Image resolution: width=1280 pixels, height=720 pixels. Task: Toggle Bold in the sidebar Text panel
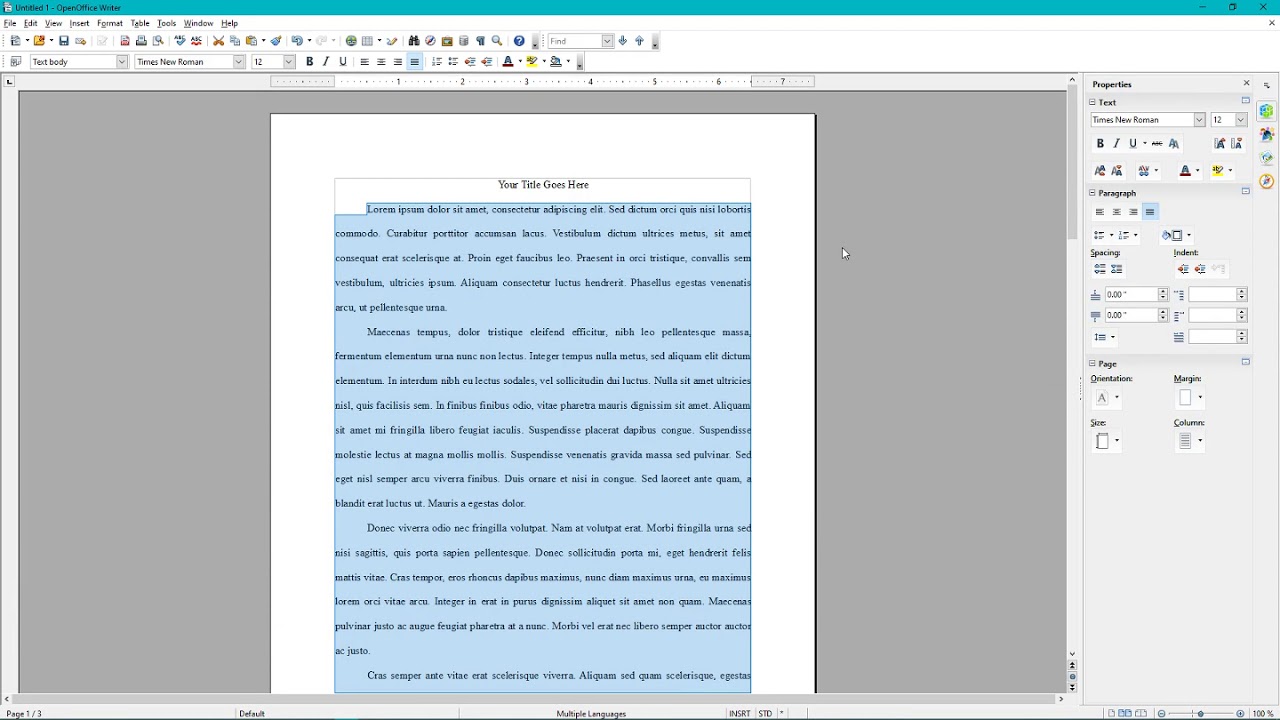coord(1100,143)
